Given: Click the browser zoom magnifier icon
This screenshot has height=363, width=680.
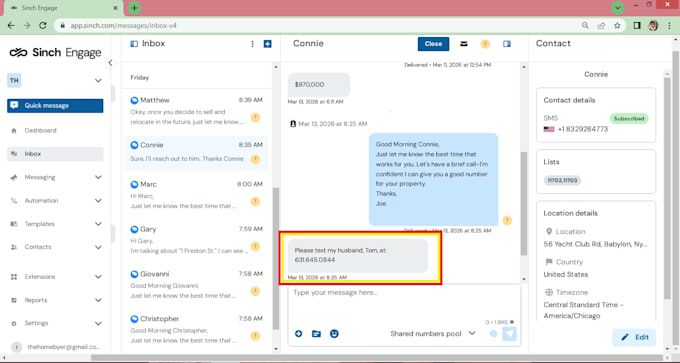Looking at the screenshot, I should [x=585, y=26].
